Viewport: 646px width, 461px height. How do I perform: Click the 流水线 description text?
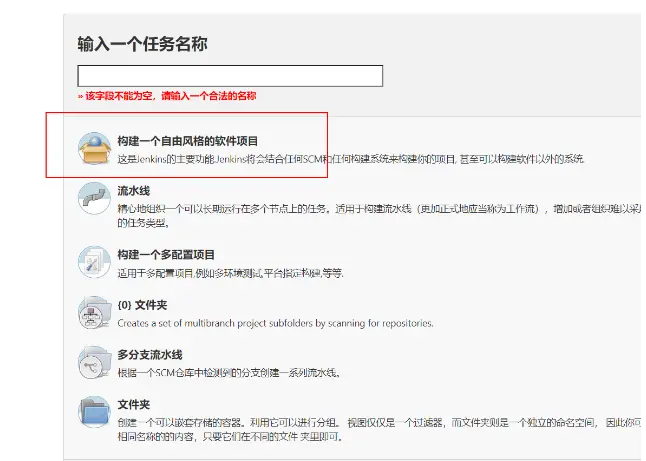379,216
